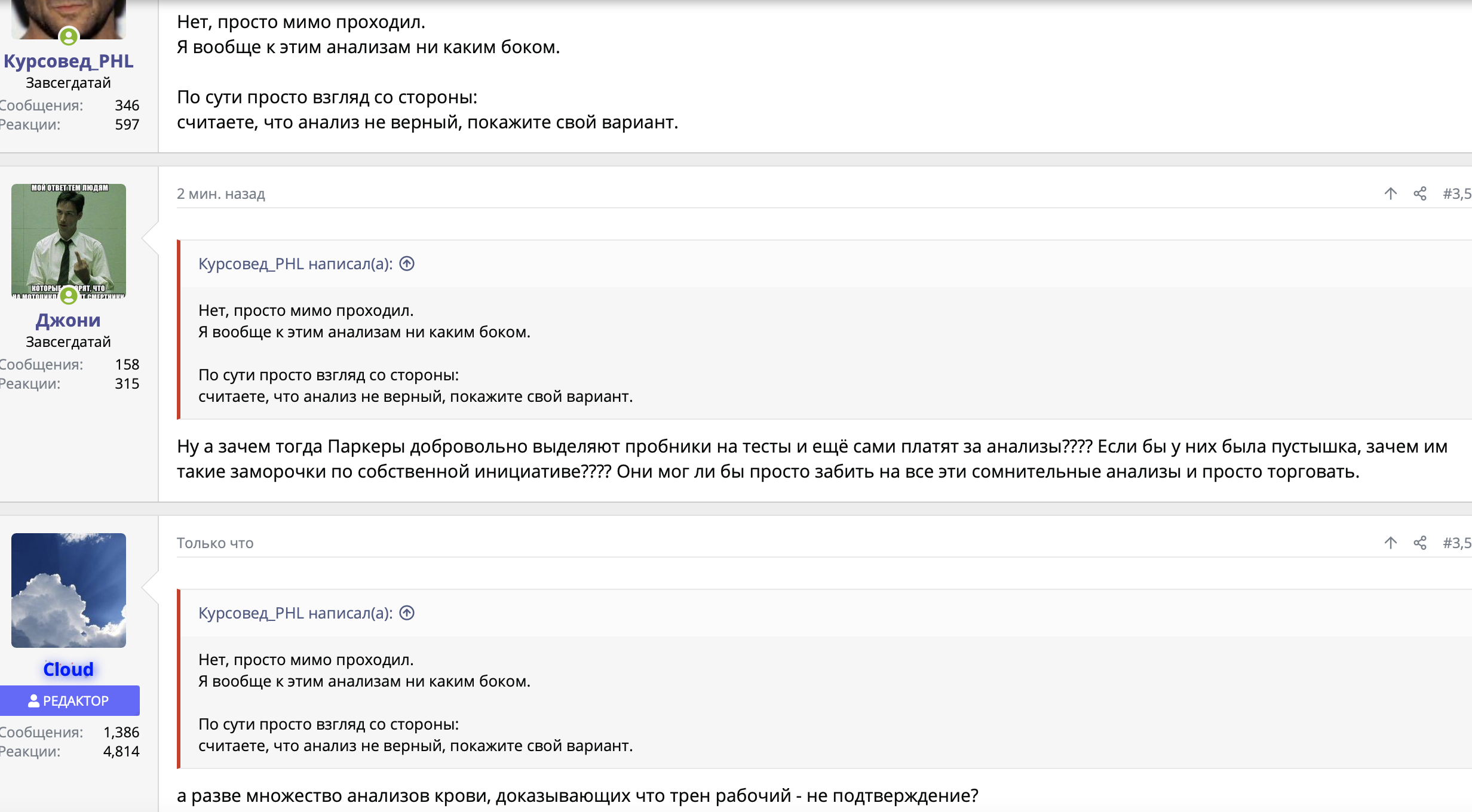Open 'Только что' post timestamp

pos(215,543)
